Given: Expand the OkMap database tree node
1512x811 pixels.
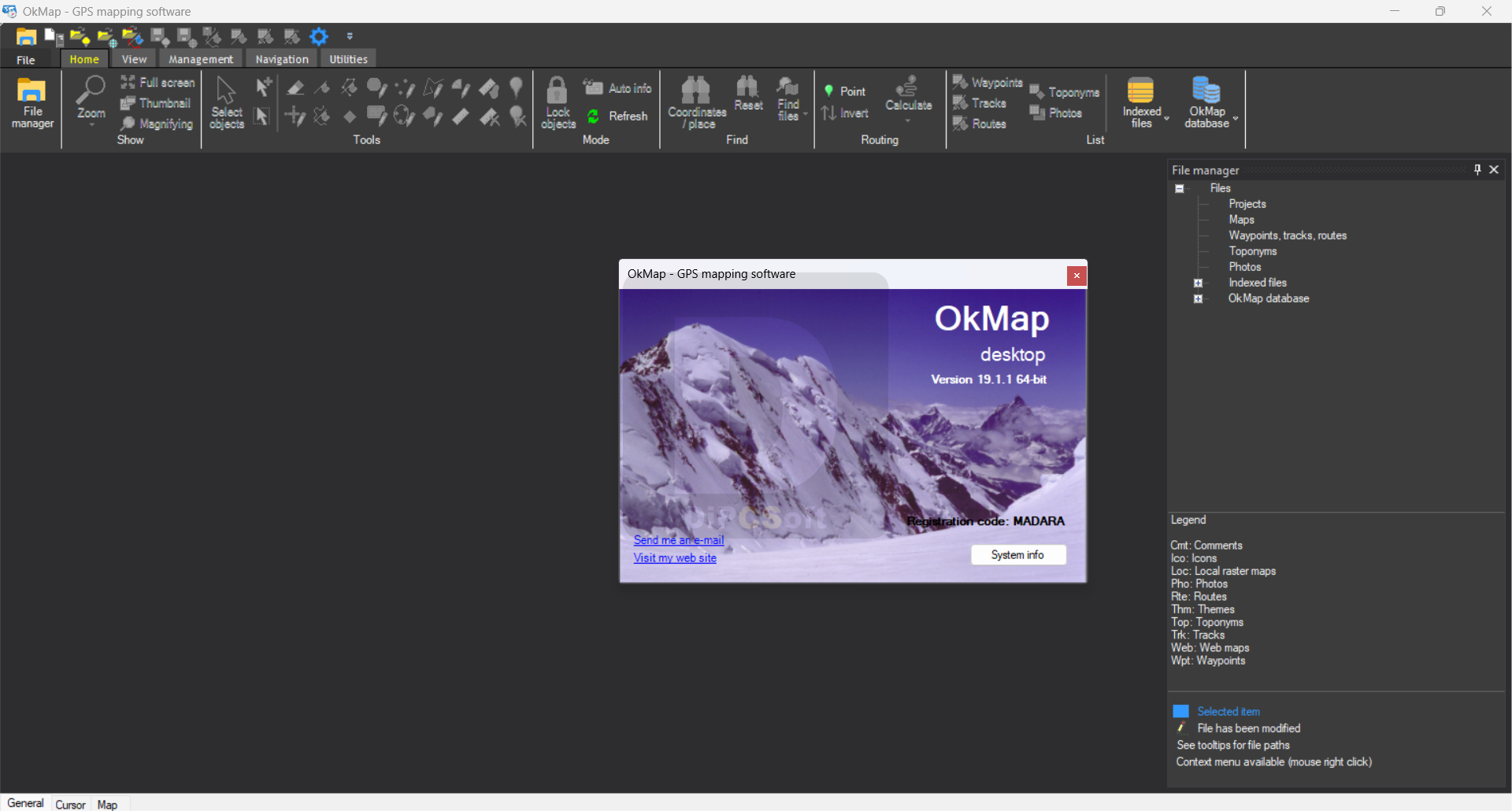Looking at the screenshot, I should (x=1198, y=299).
